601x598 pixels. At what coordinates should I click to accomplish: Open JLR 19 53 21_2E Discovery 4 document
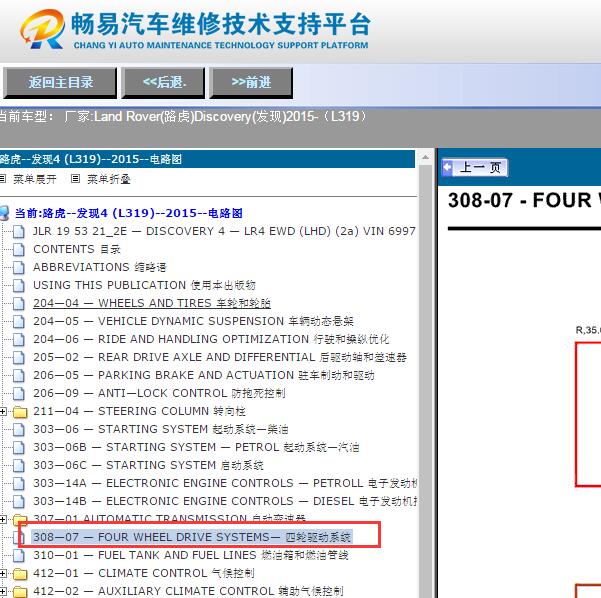(224, 231)
